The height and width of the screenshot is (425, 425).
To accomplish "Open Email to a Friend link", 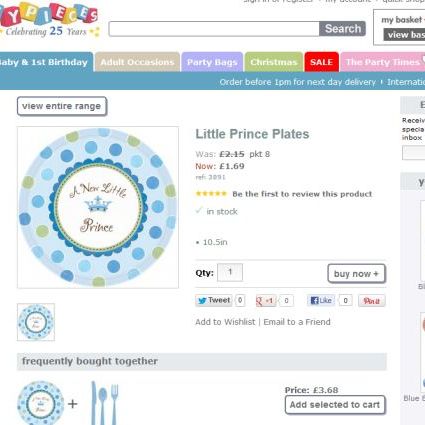I will pyautogui.click(x=297, y=322).
